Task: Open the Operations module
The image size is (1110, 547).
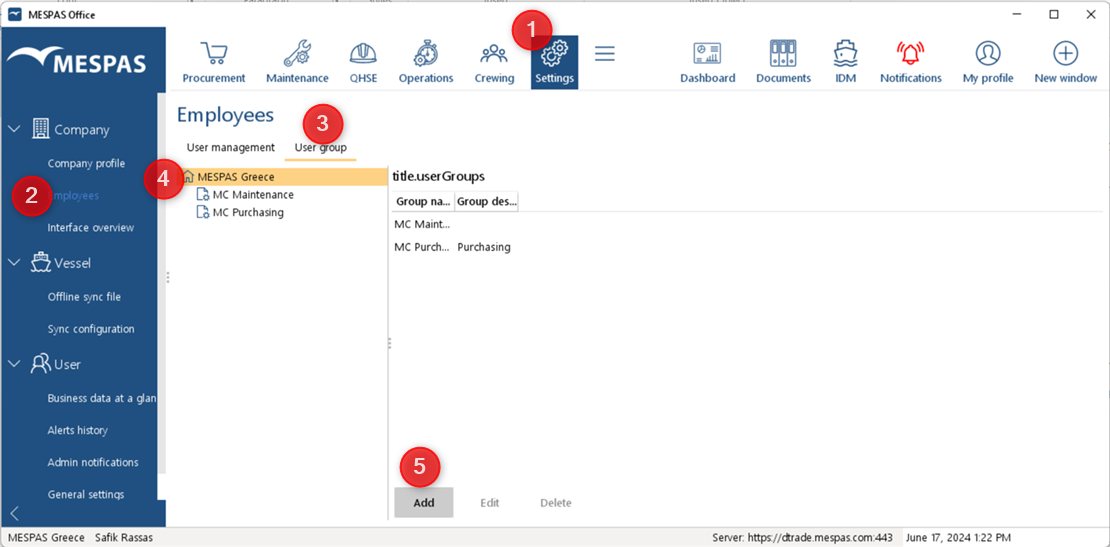Action: click(x=425, y=62)
